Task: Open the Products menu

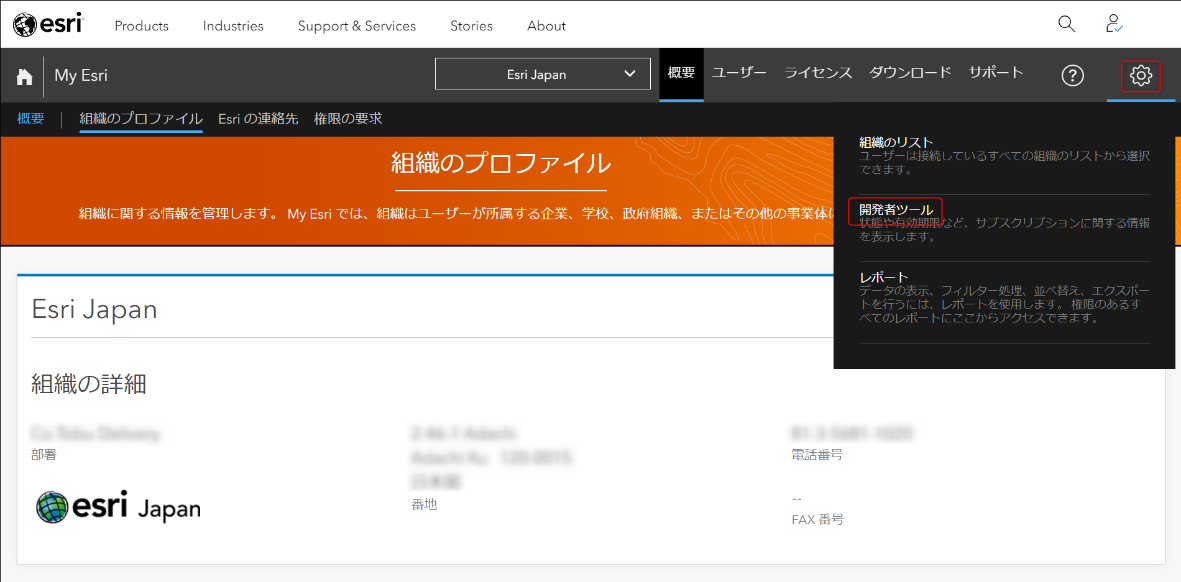Action: coord(142,26)
